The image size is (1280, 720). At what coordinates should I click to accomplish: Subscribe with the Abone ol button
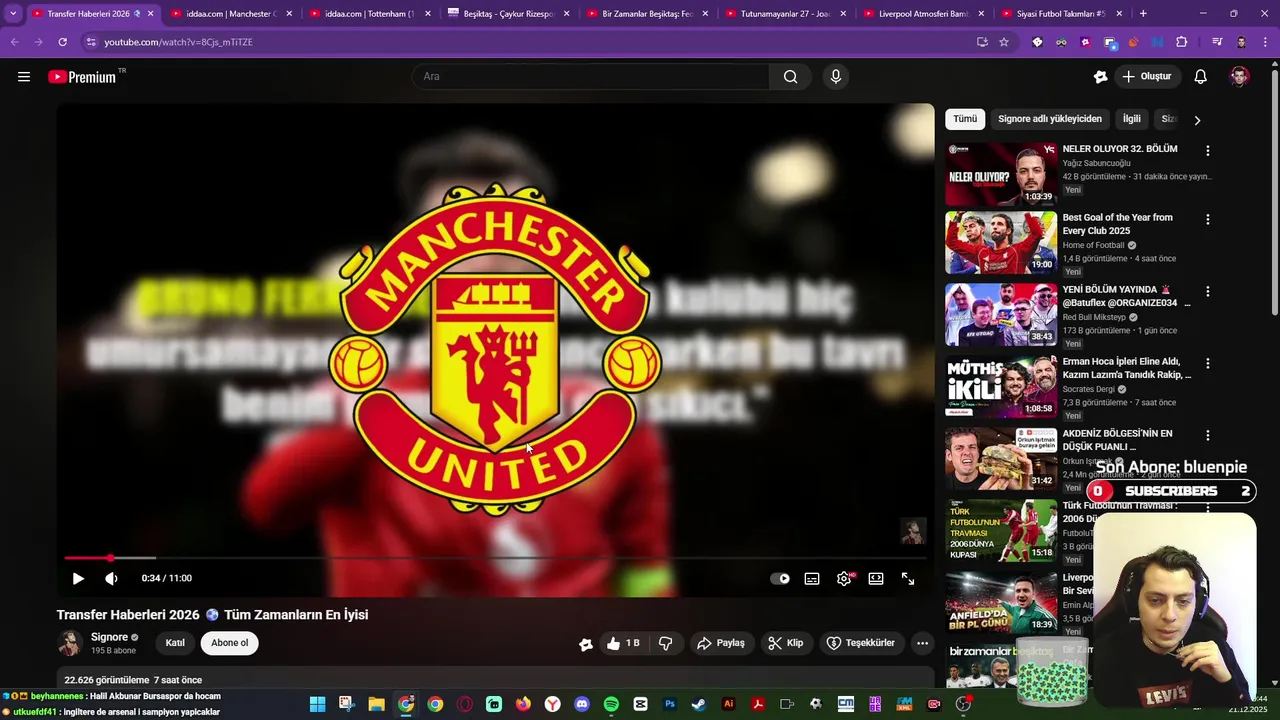[x=229, y=643]
